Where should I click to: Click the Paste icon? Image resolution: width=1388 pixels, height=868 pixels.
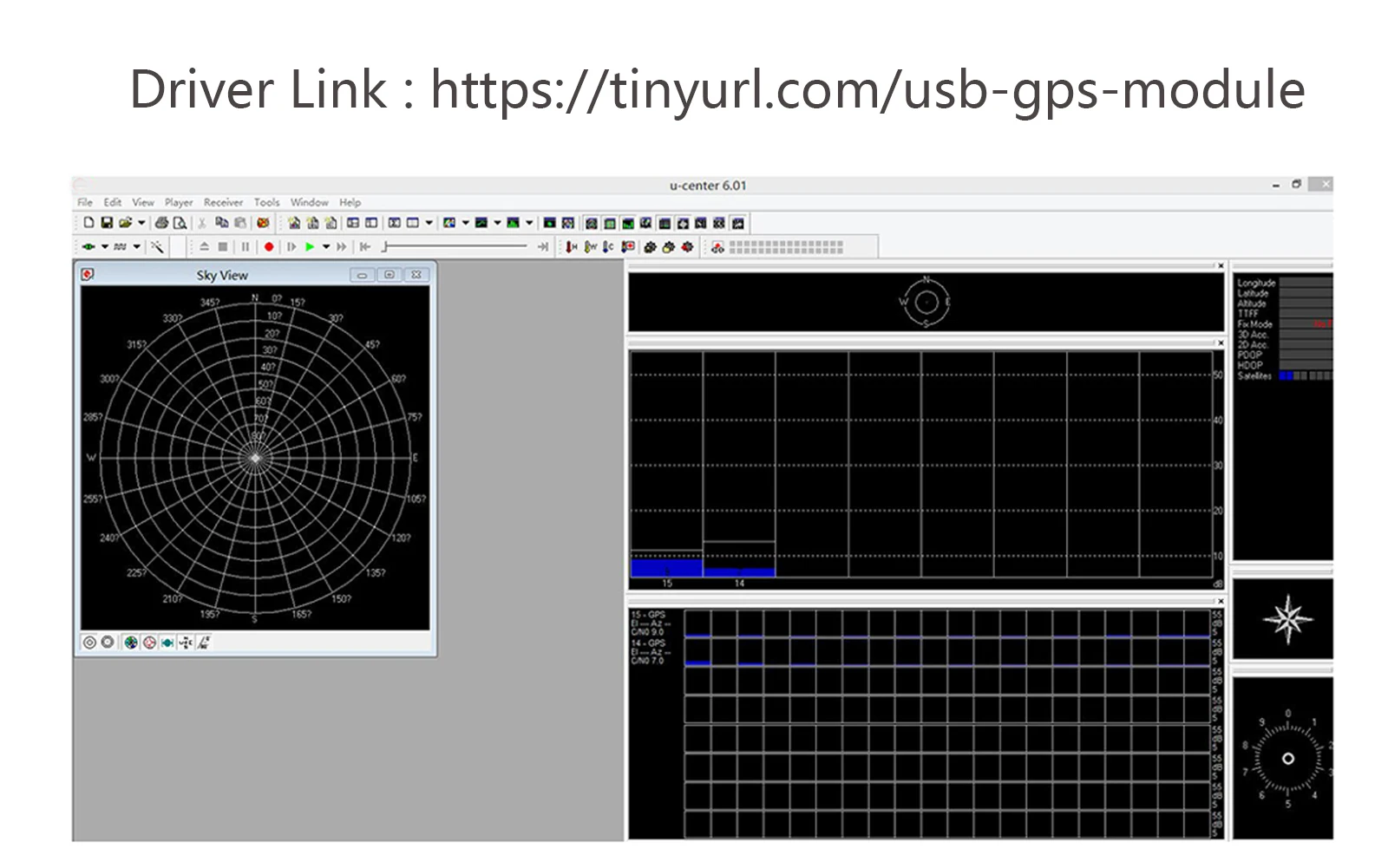pos(240,223)
